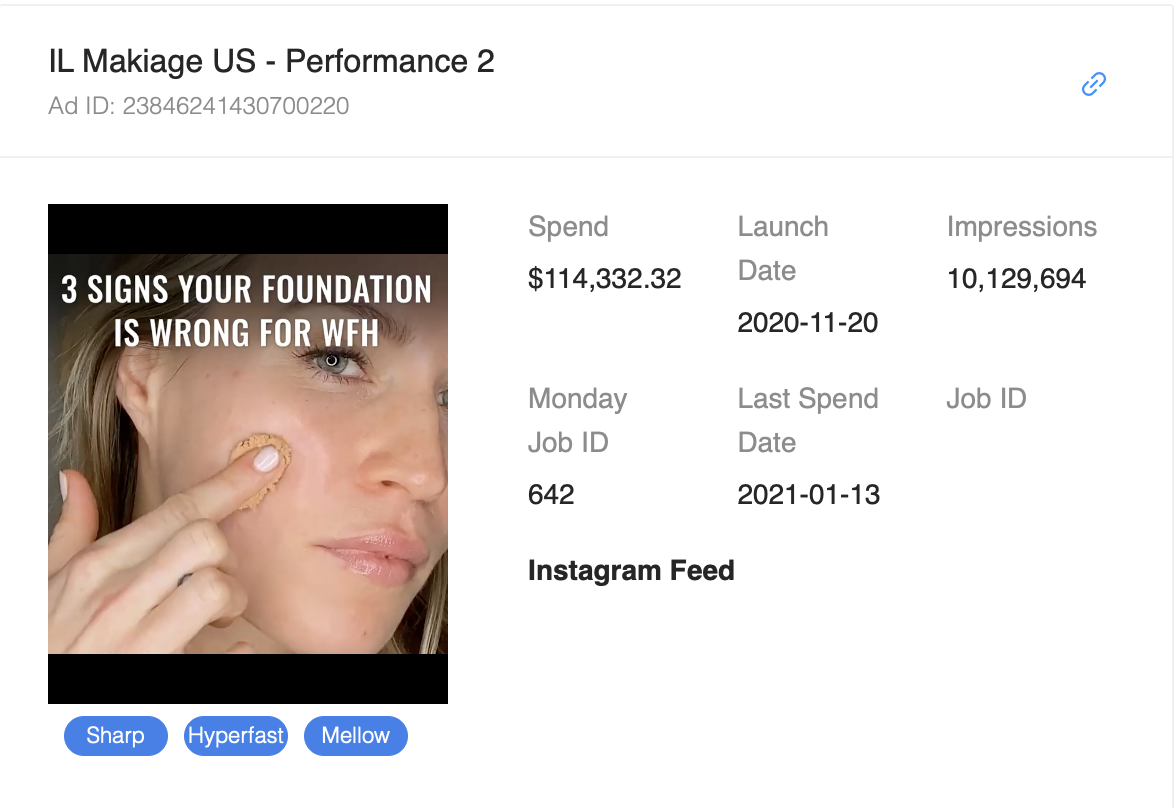This screenshot has height=808, width=1176.
Task: Click the Monday Job ID value 642
Action: (551, 494)
